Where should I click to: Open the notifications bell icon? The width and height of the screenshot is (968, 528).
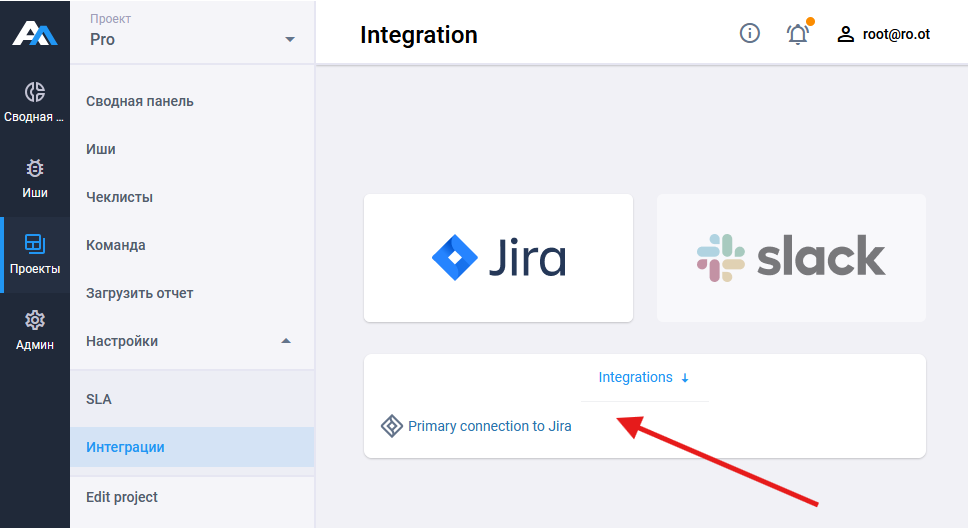(798, 34)
